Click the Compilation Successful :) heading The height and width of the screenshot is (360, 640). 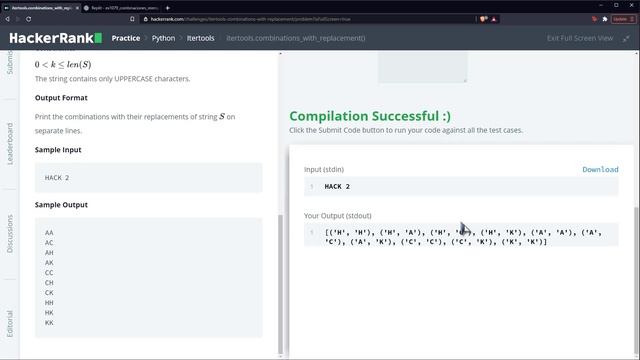[370, 116]
